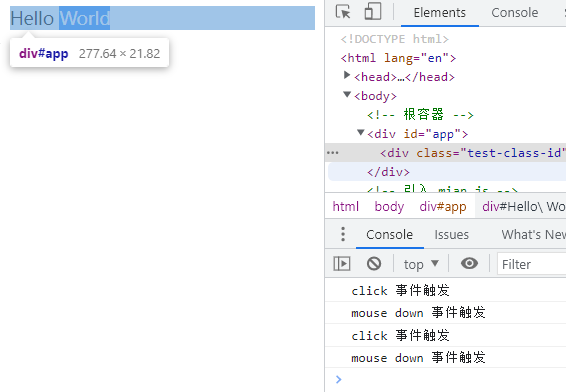The image size is (566, 392).
Task: Select the closing /div tag line
Action: tap(388, 172)
